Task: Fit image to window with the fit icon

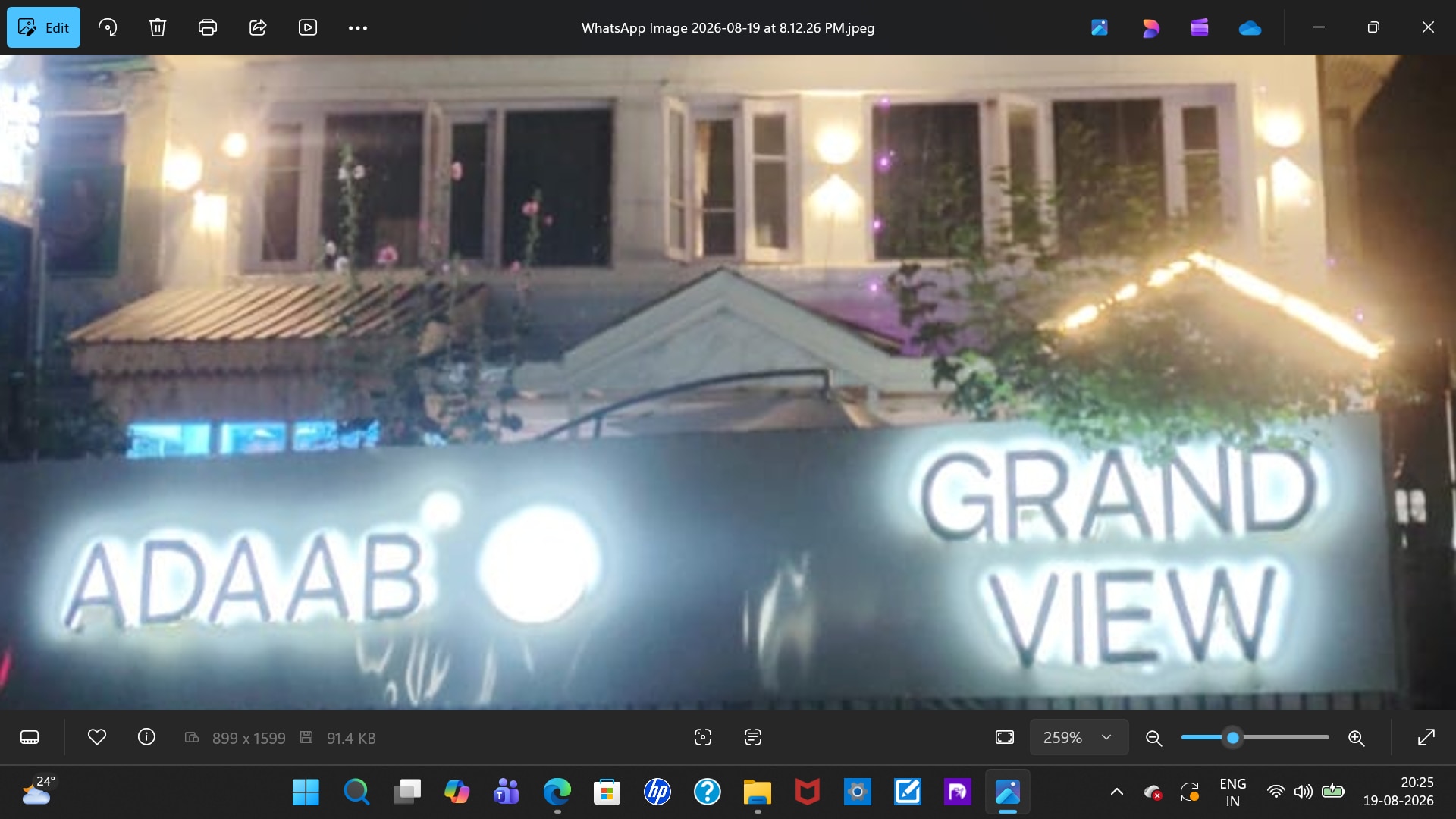Action: [1005, 737]
